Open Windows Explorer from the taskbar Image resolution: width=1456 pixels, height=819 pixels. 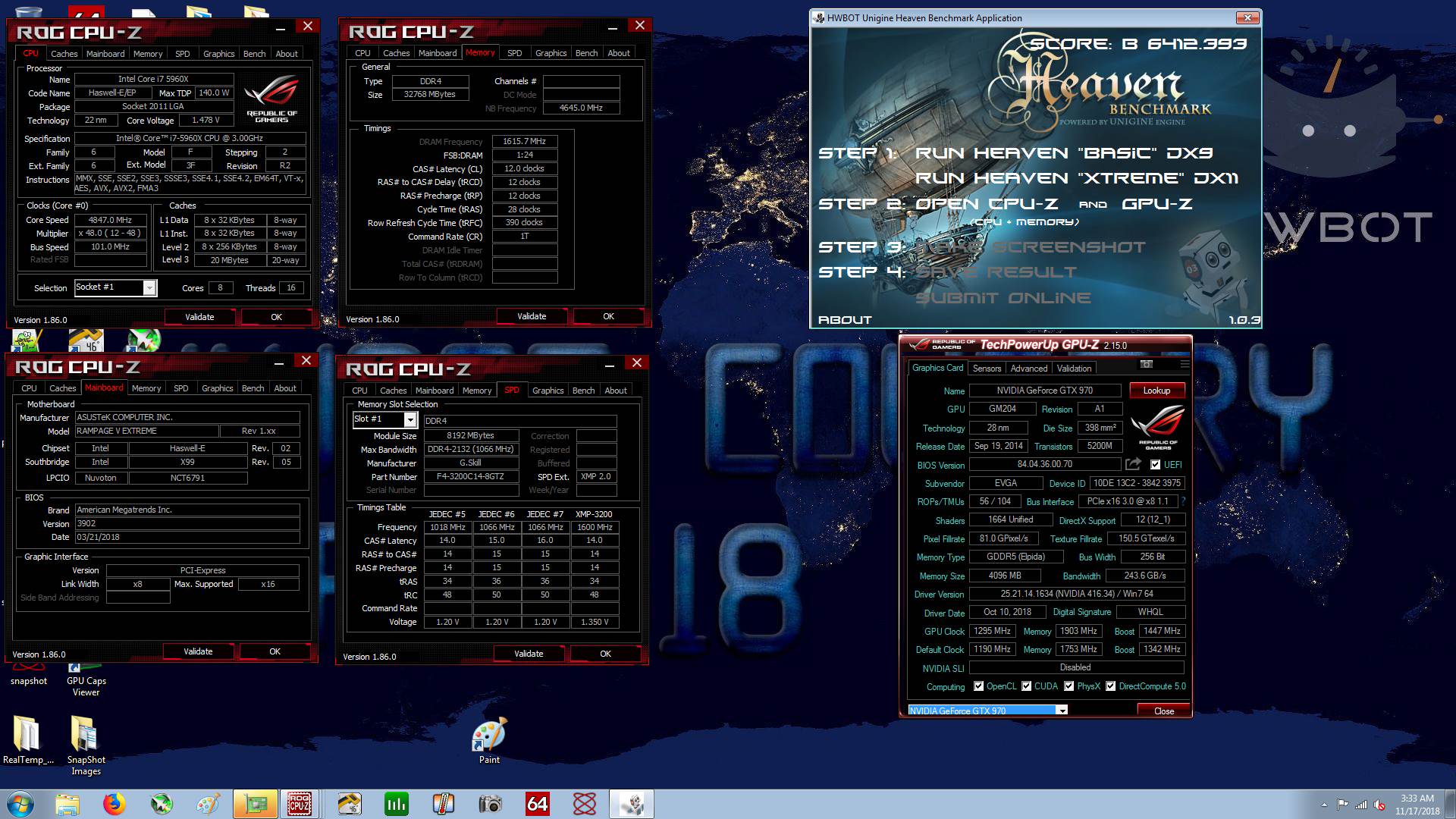click(67, 804)
